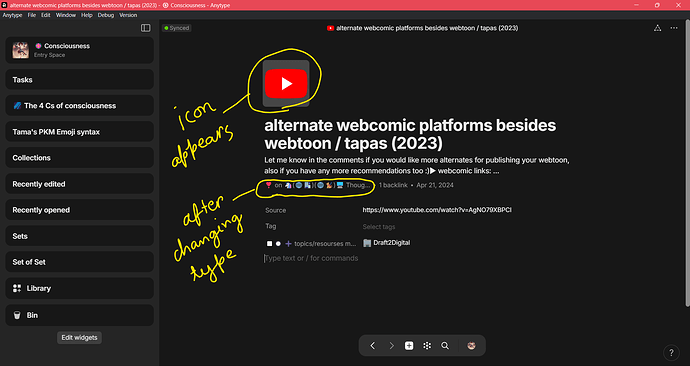Open the Edit menu

coord(46,15)
